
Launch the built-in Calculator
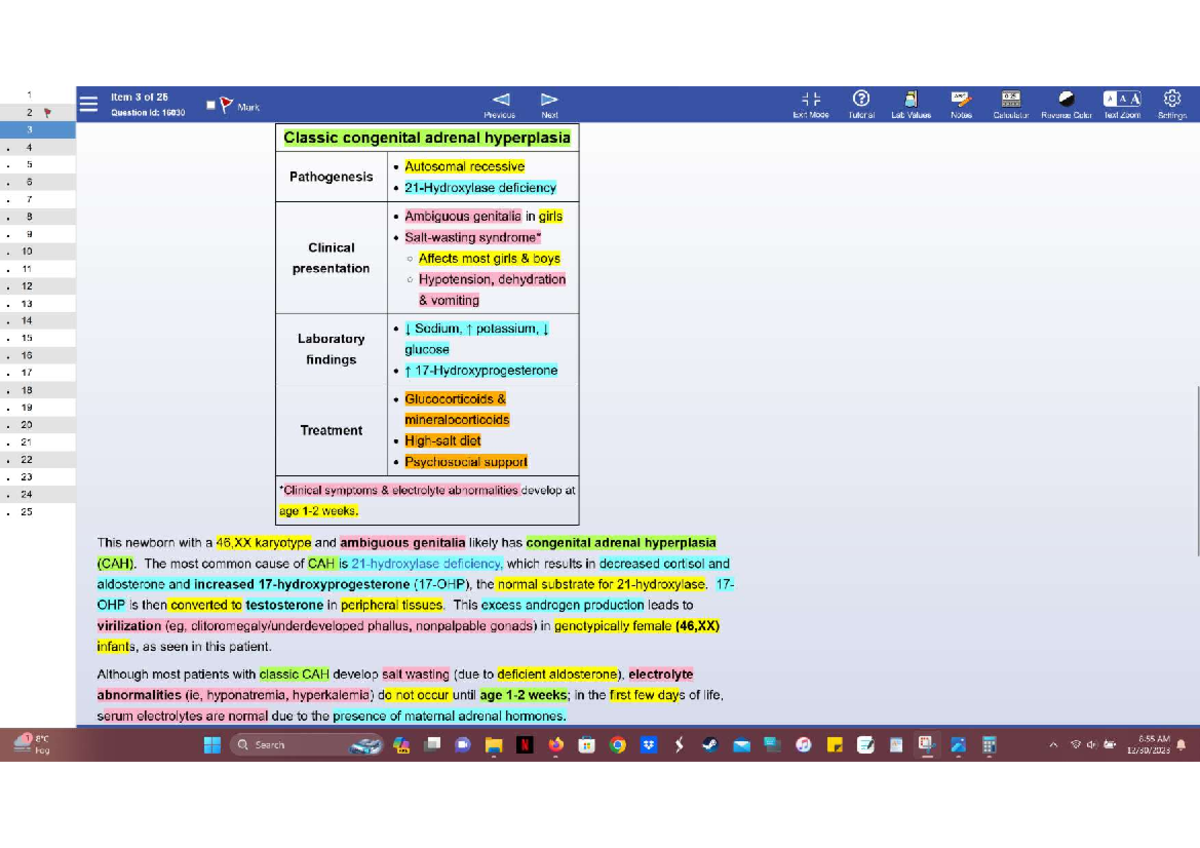click(x=1010, y=103)
